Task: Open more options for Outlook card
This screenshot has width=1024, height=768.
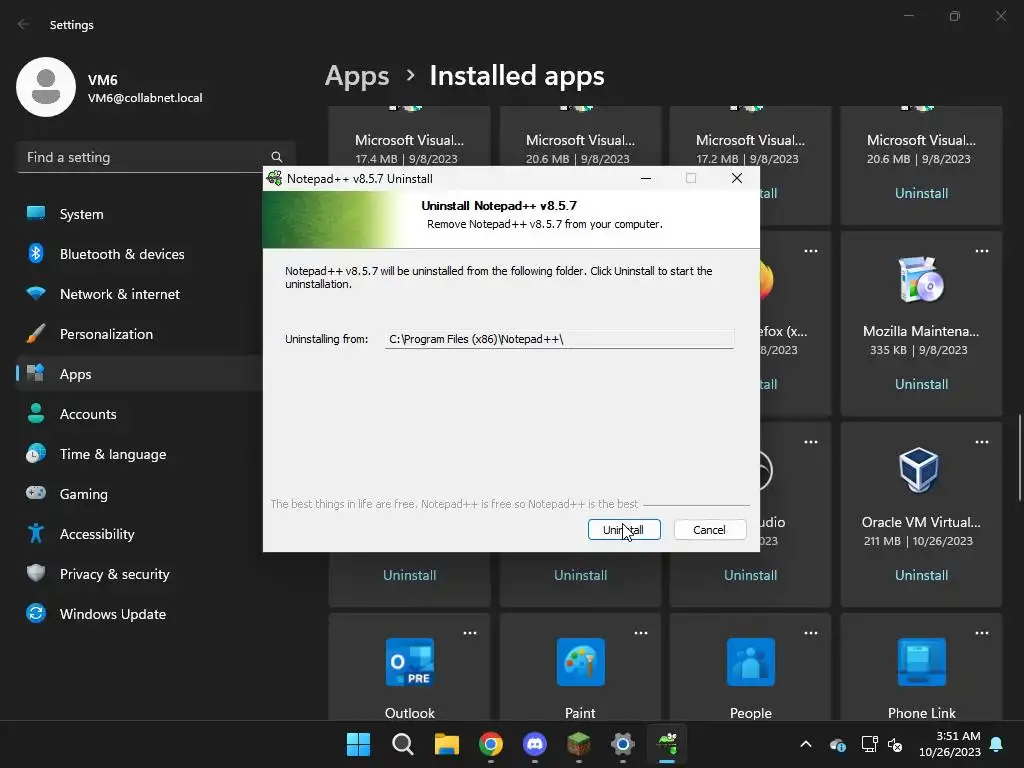Action: pyautogui.click(x=470, y=633)
